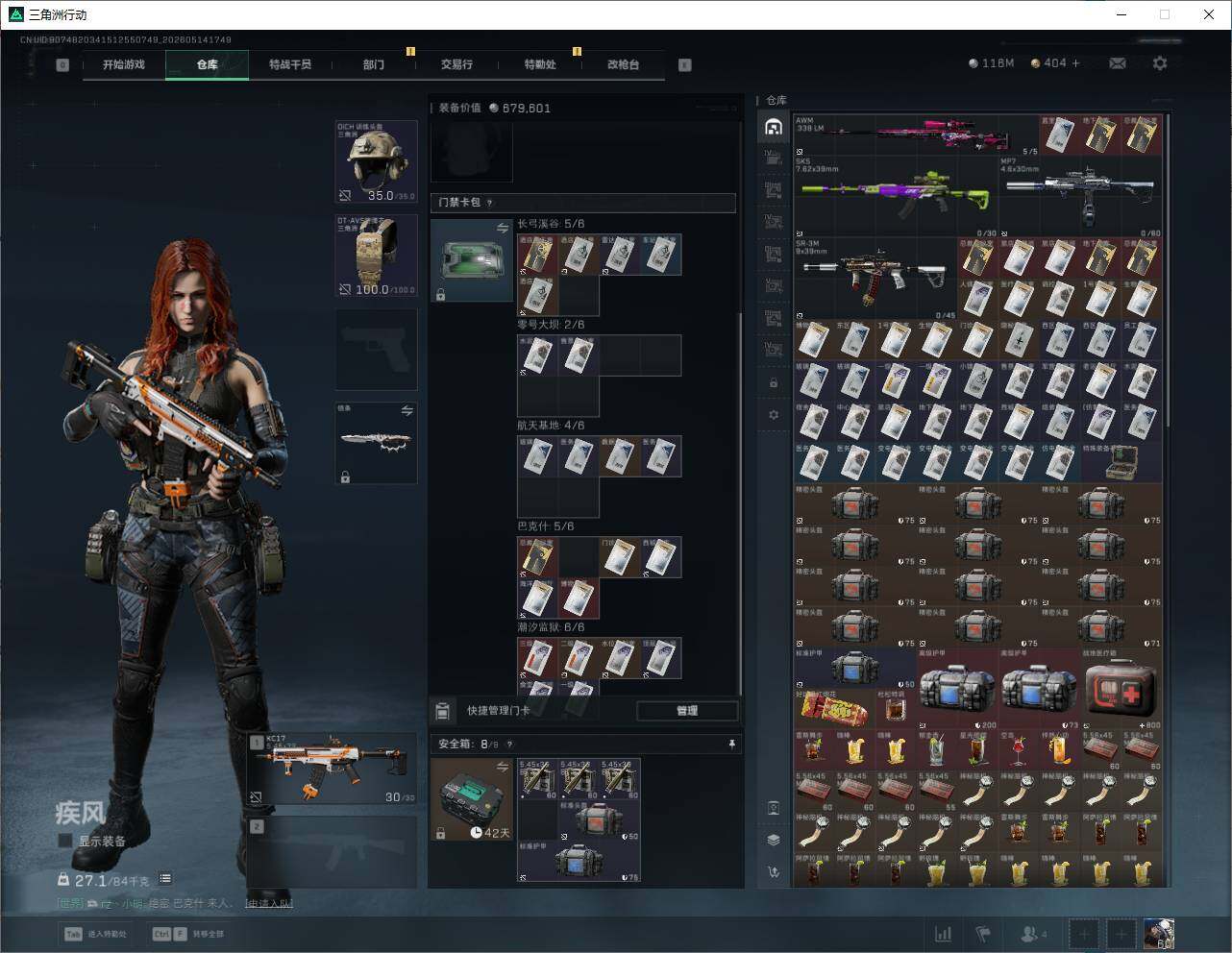Viewport: 1232px width, 953px height.
Task: Open the 部门 tab
Action: pyautogui.click(x=374, y=64)
